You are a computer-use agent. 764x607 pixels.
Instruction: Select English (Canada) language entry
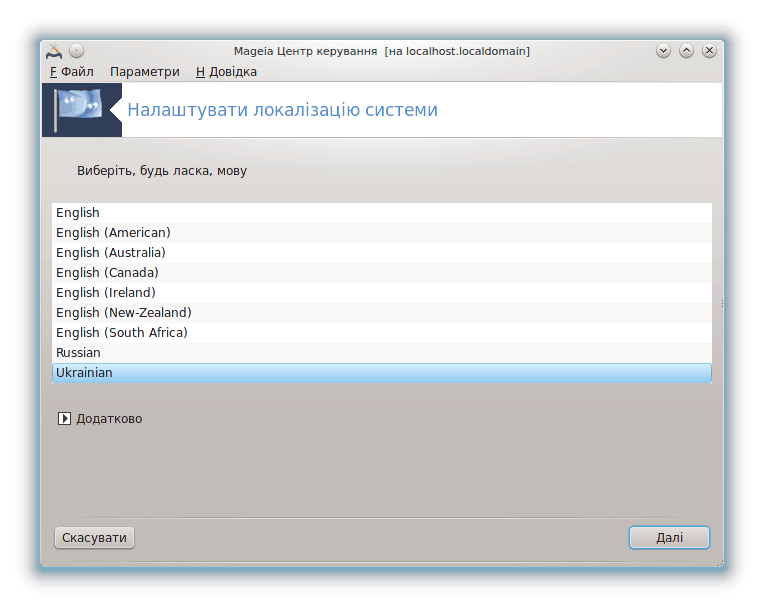click(x=382, y=273)
